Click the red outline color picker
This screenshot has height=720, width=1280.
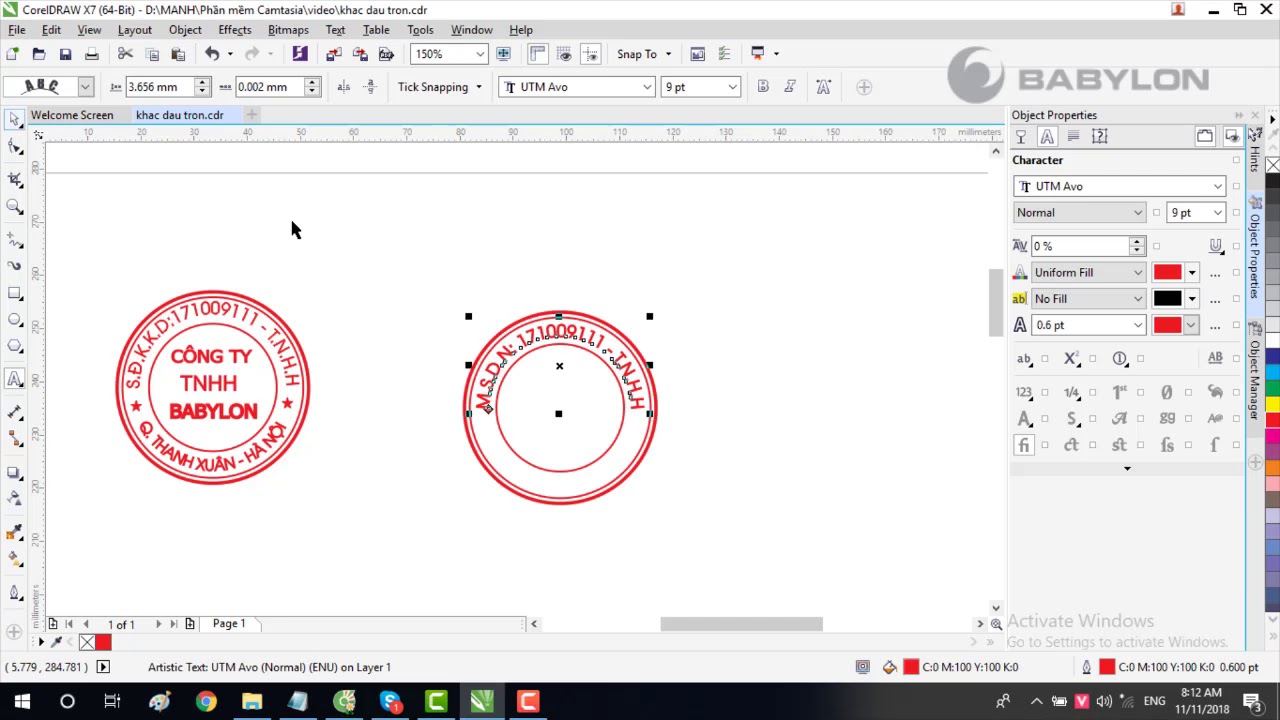coord(1174,325)
